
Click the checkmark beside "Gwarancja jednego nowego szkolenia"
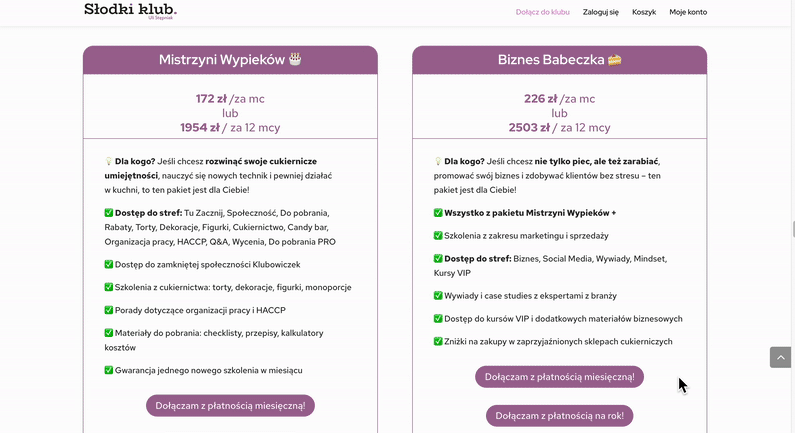pos(109,370)
